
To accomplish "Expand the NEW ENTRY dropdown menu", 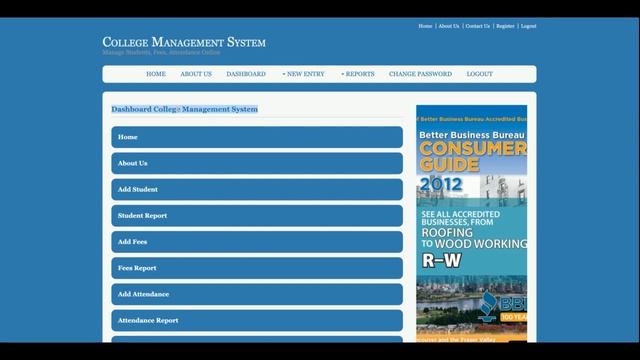I will pos(303,74).
